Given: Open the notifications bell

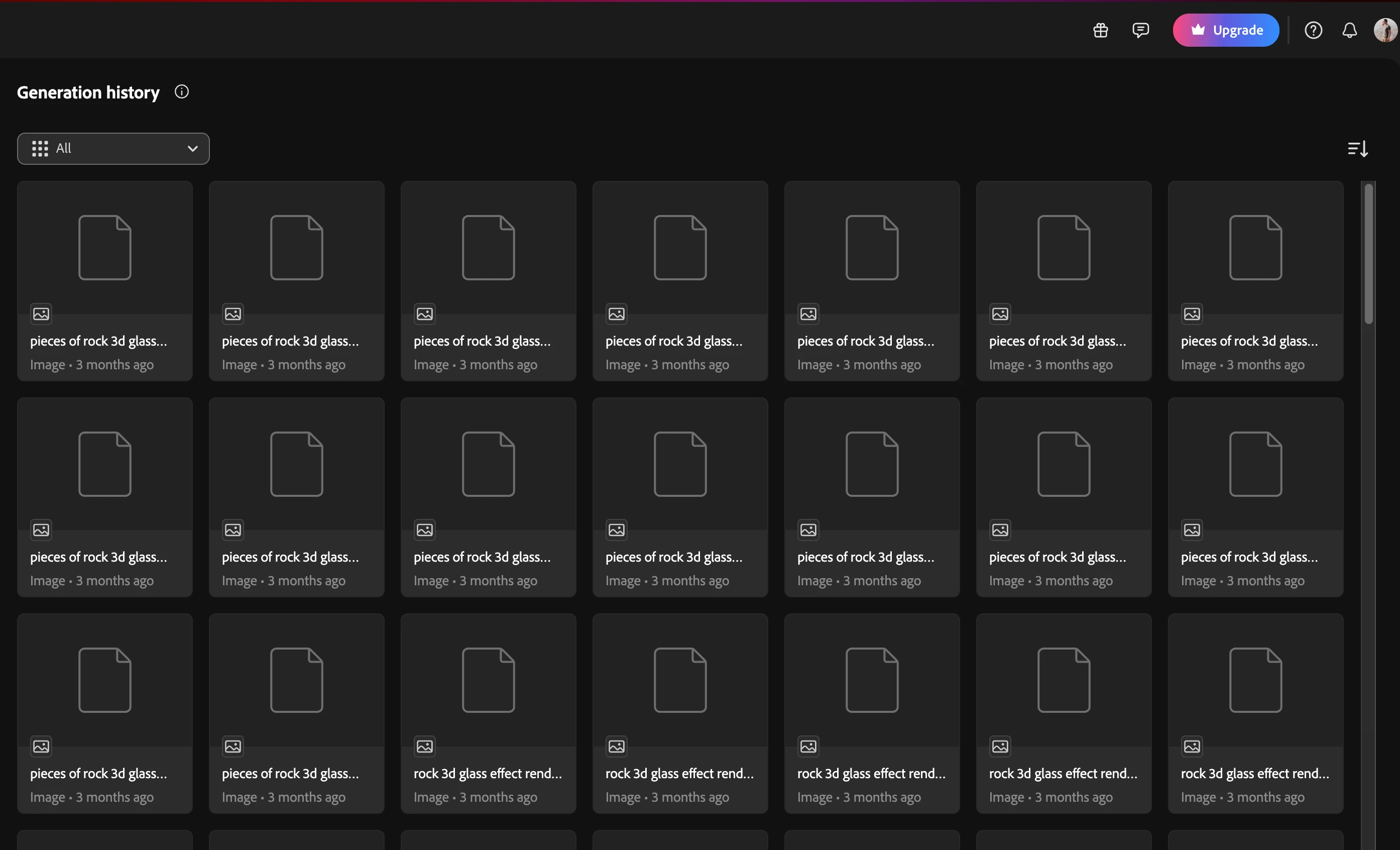Looking at the screenshot, I should [1349, 30].
